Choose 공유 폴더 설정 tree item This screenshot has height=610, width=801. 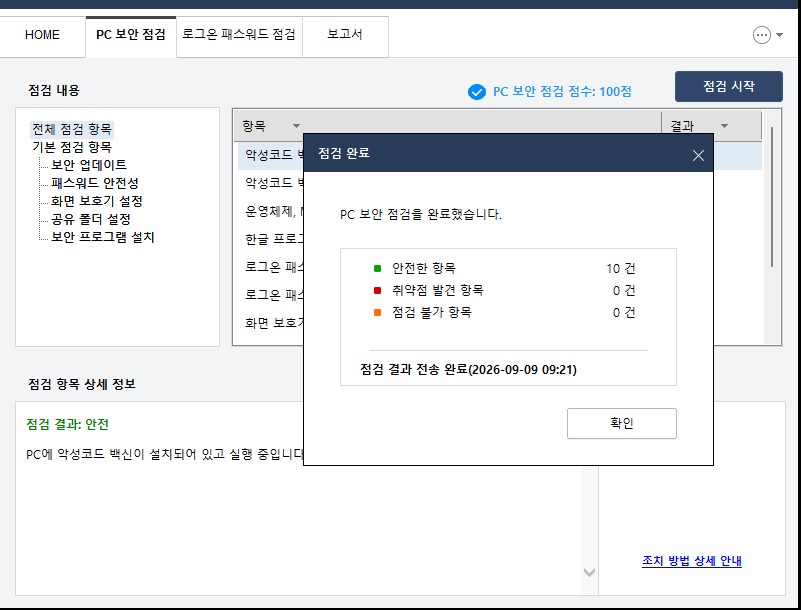(x=91, y=219)
